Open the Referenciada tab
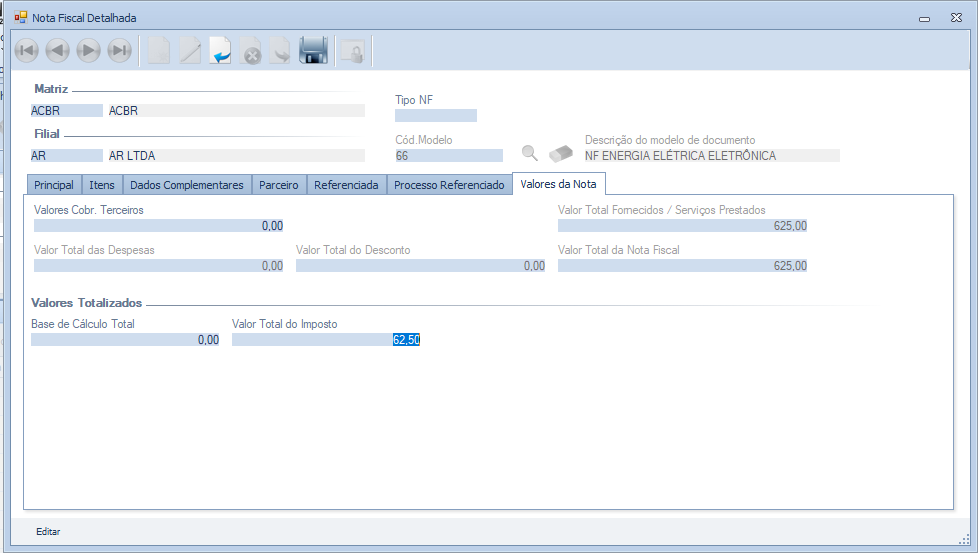The width and height of the screenshot is (978, 553). 346,185
